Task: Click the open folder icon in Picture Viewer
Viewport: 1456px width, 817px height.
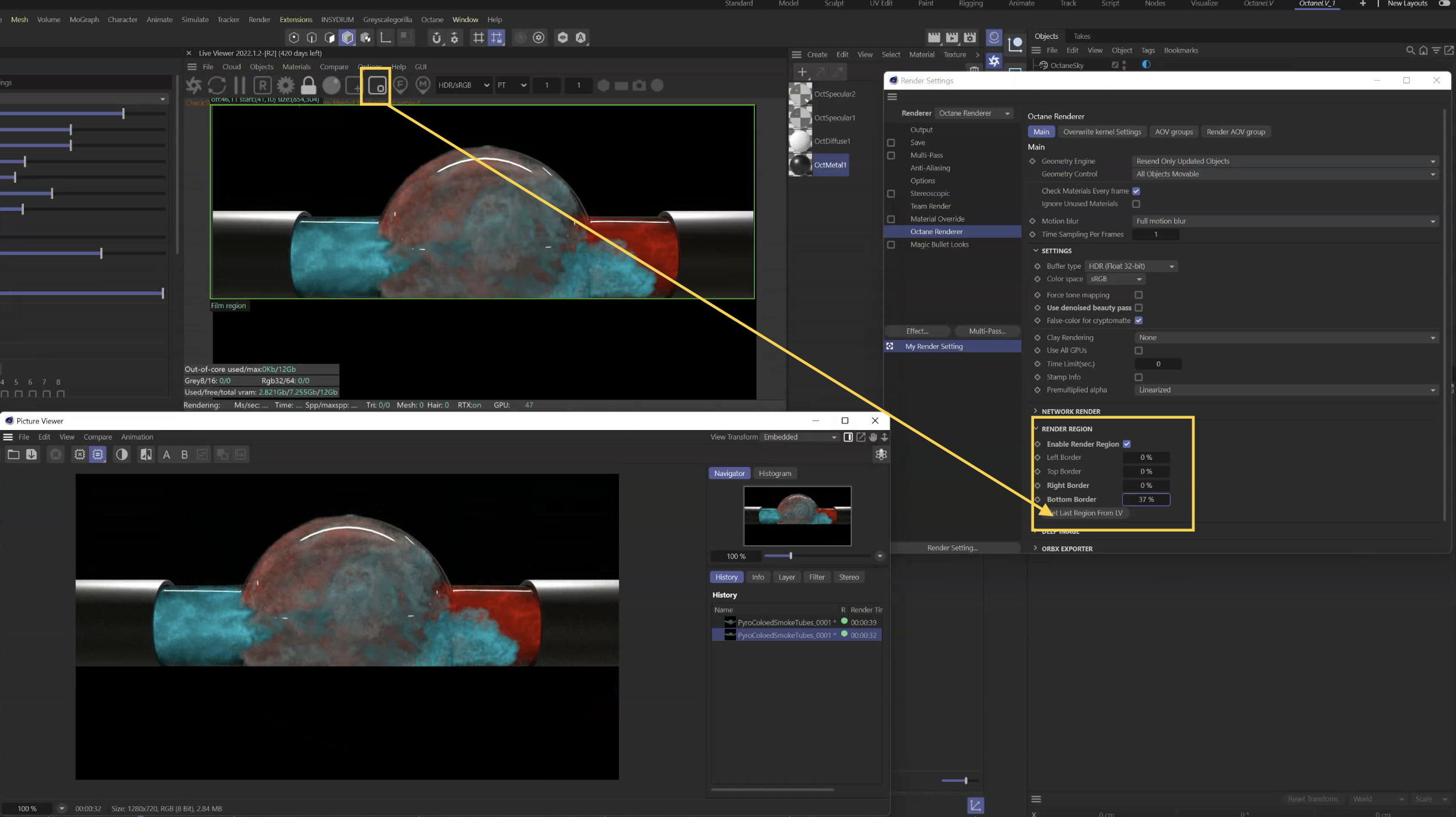Action: 13,454
